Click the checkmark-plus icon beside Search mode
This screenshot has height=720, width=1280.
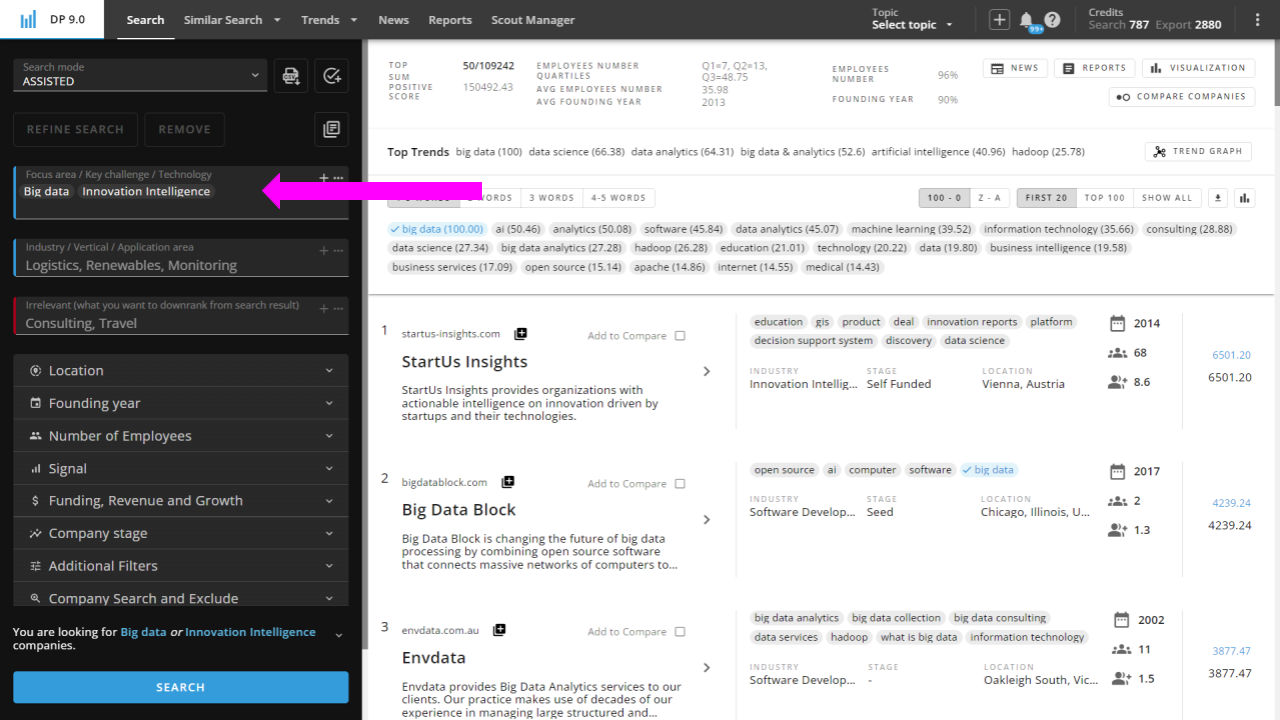[332, 75]
